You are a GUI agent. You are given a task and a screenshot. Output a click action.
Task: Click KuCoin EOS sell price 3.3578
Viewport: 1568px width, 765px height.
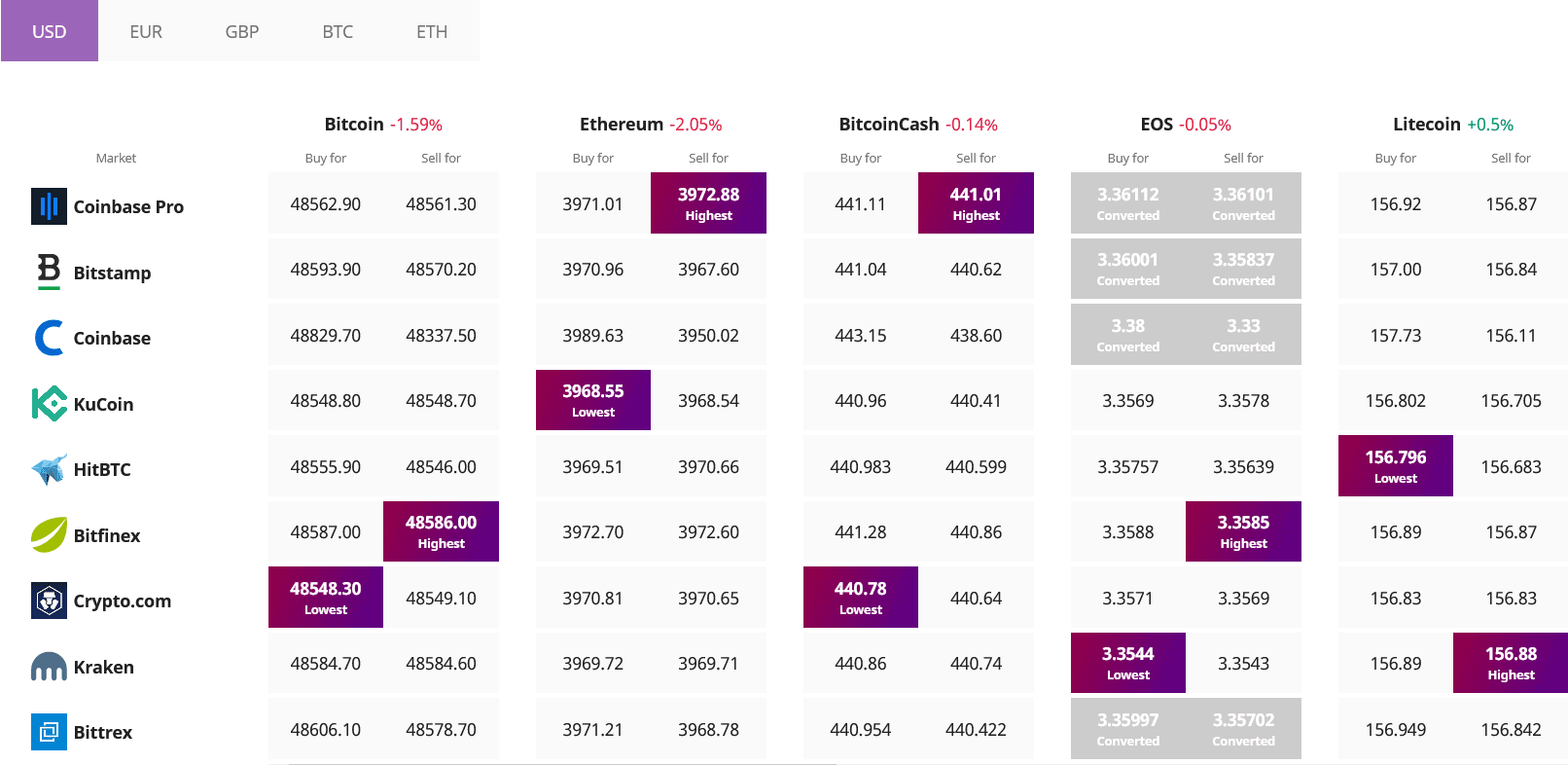(1243, 401)
